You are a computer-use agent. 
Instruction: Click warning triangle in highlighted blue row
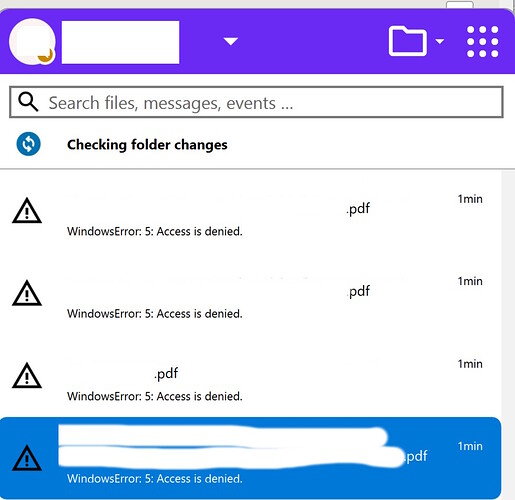27,458
